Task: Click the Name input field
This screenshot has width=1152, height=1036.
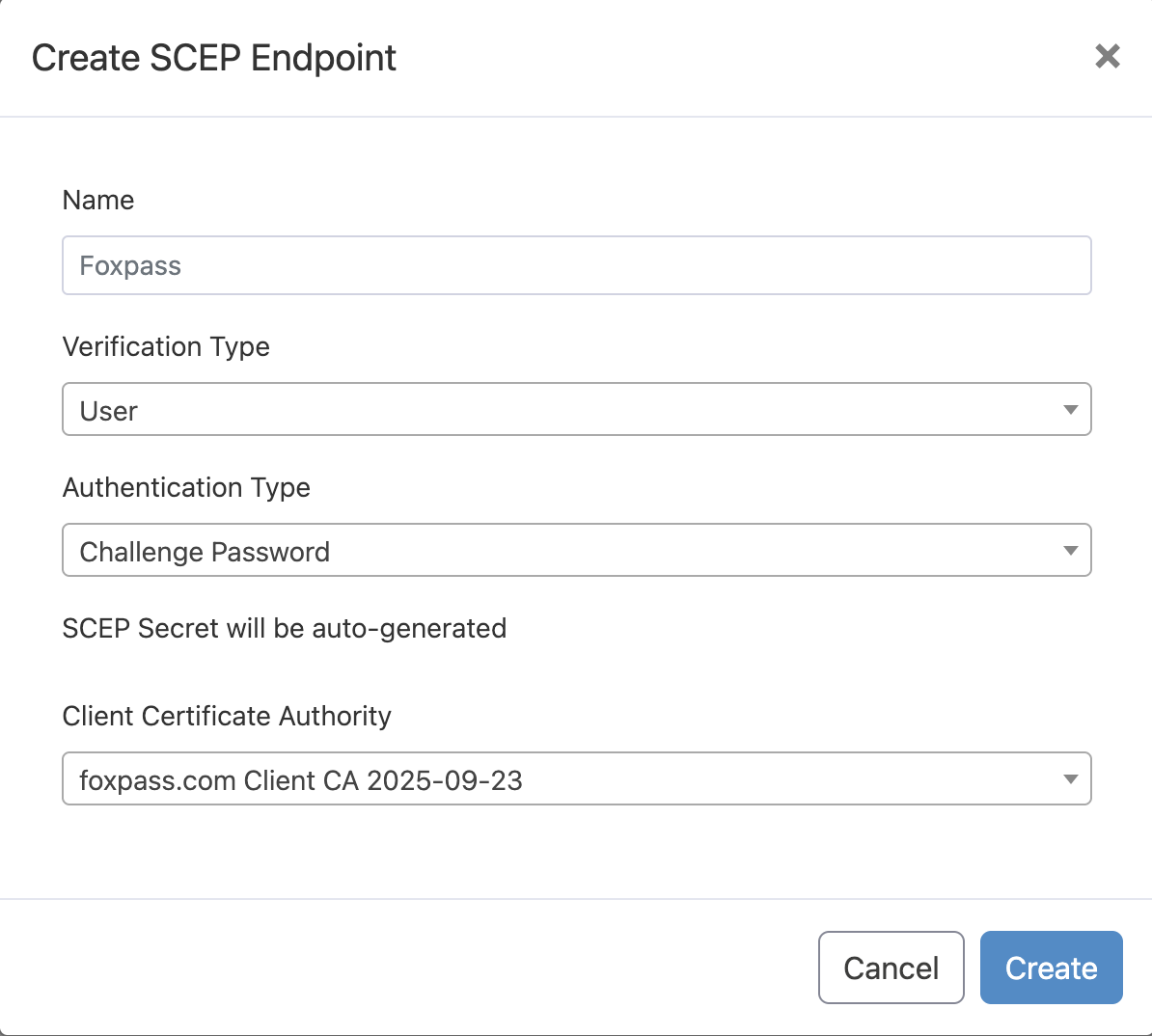Action: click(x=577, y=265)
